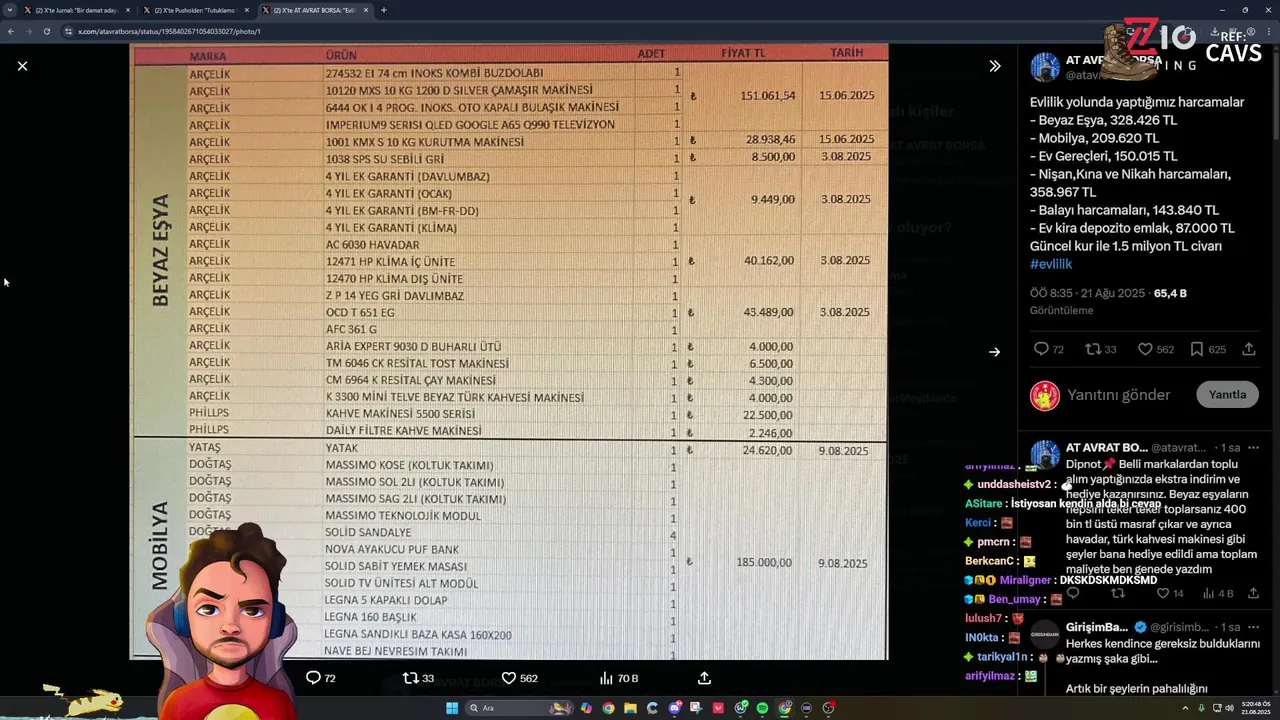Open GirişimBa... profile name link
The image size is (1280, 720).
coord(1097,627)
